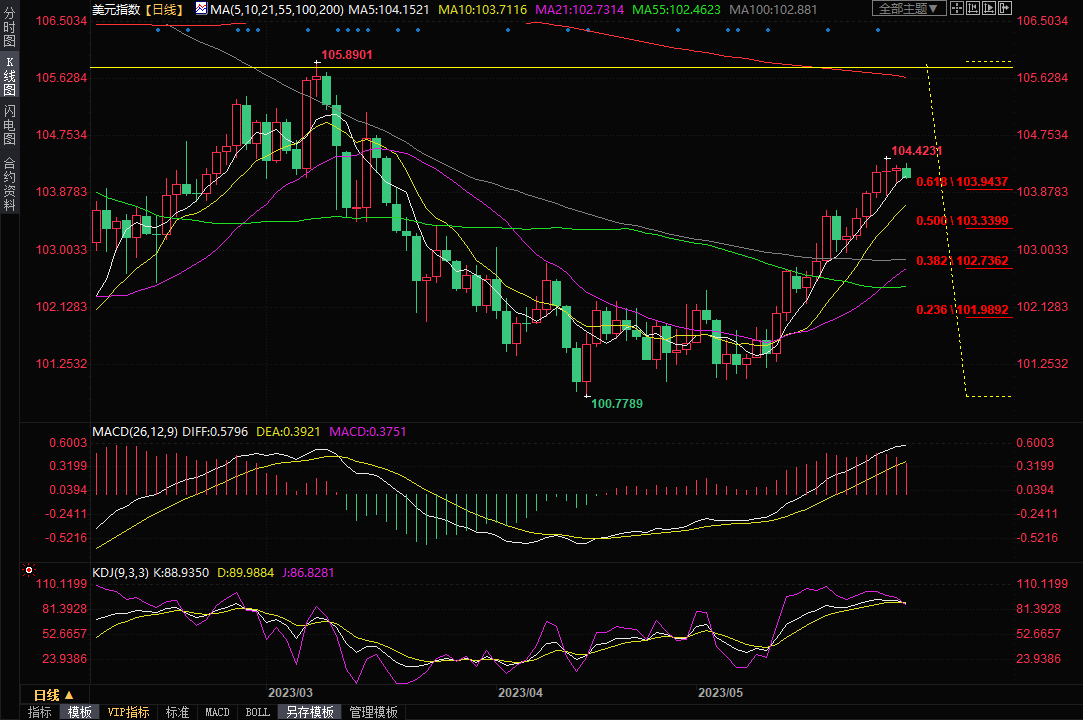1083x720 pixels.
Task: Open the 闪电图 side tab
Action: pos(9,125)
